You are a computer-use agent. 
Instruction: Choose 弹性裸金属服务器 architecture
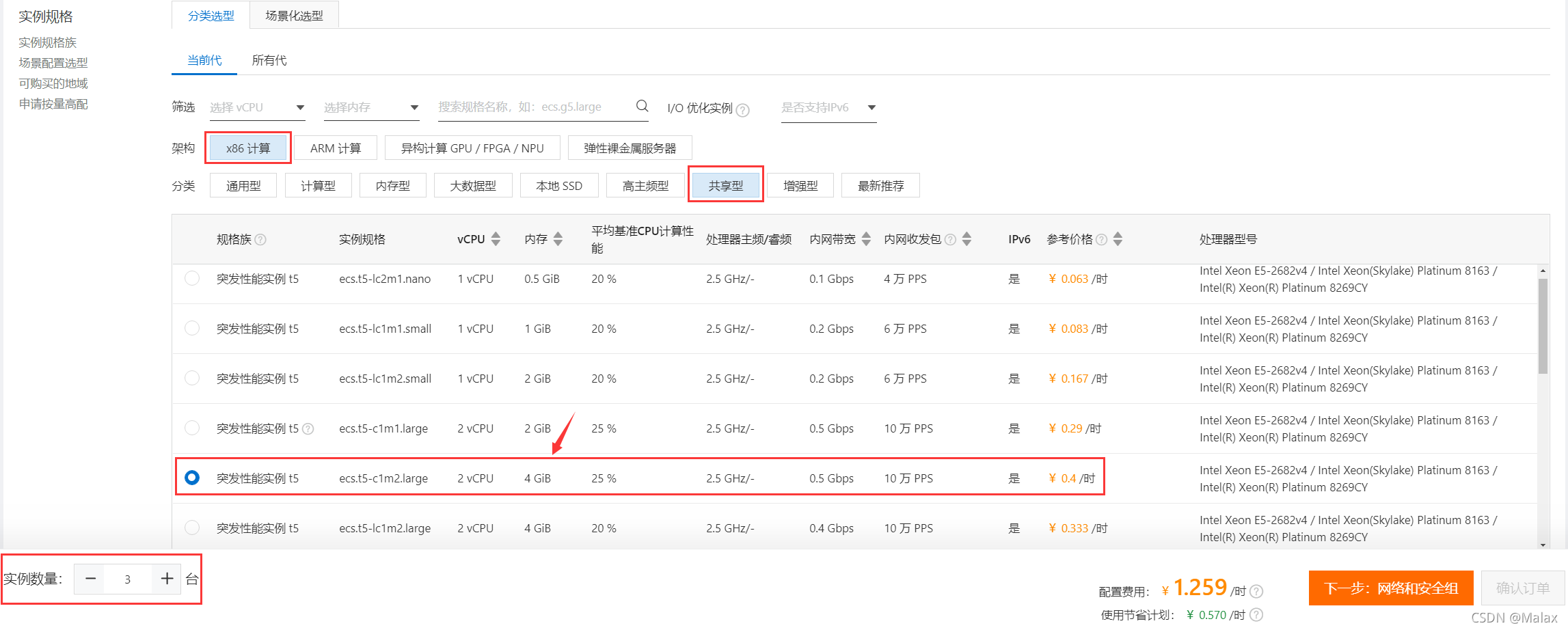[630, 148]
